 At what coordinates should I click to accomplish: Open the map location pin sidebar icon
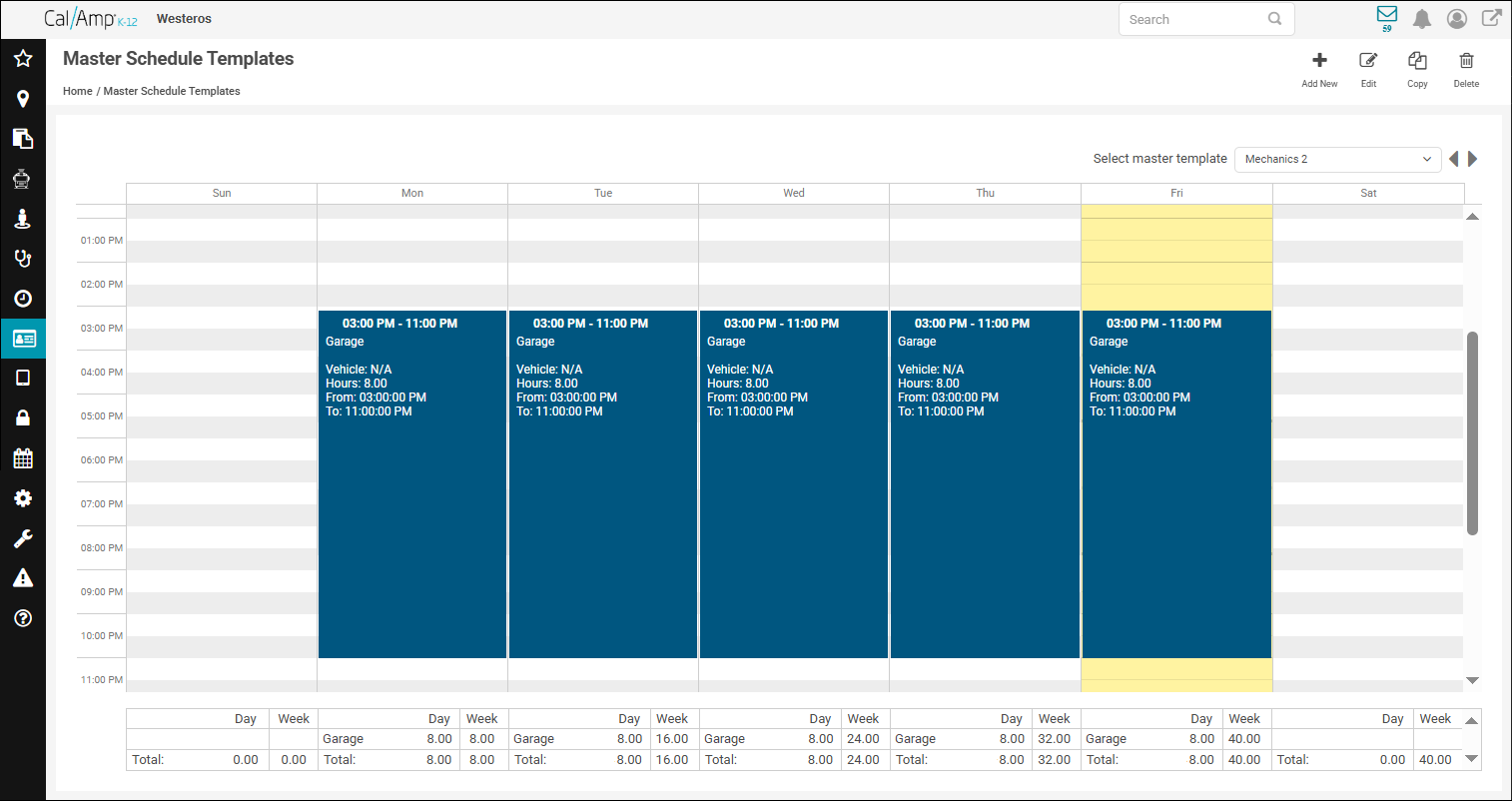point(23,99)
